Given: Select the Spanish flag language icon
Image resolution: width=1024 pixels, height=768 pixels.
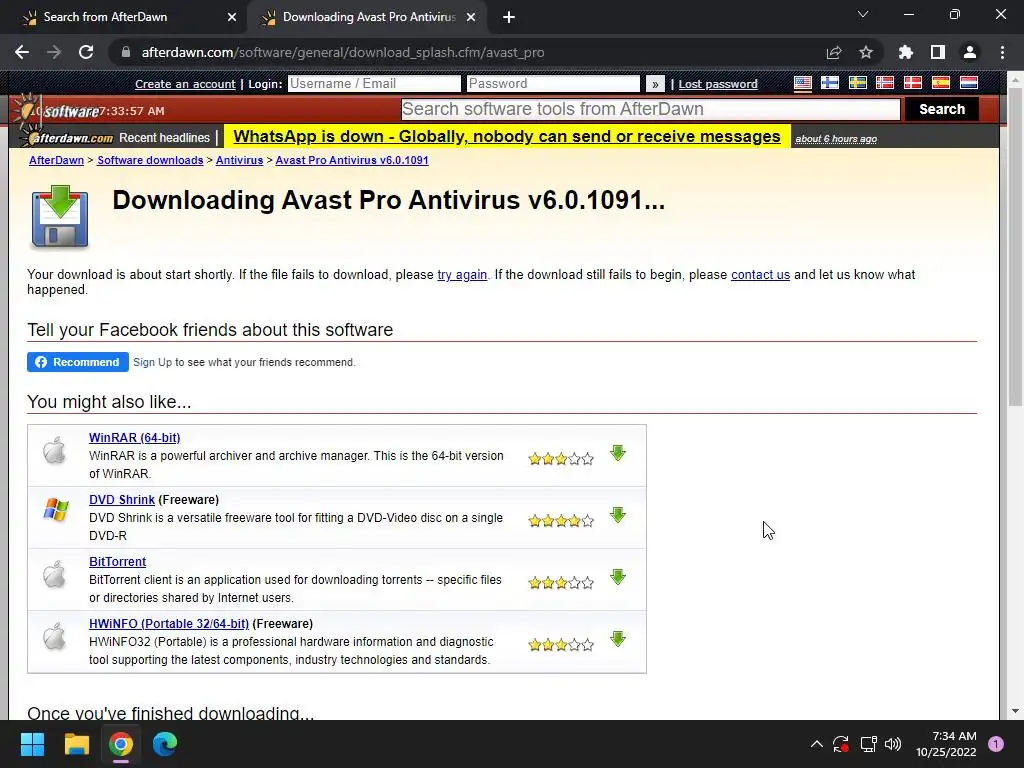Looking at the screenshot, I should [940, 83].
